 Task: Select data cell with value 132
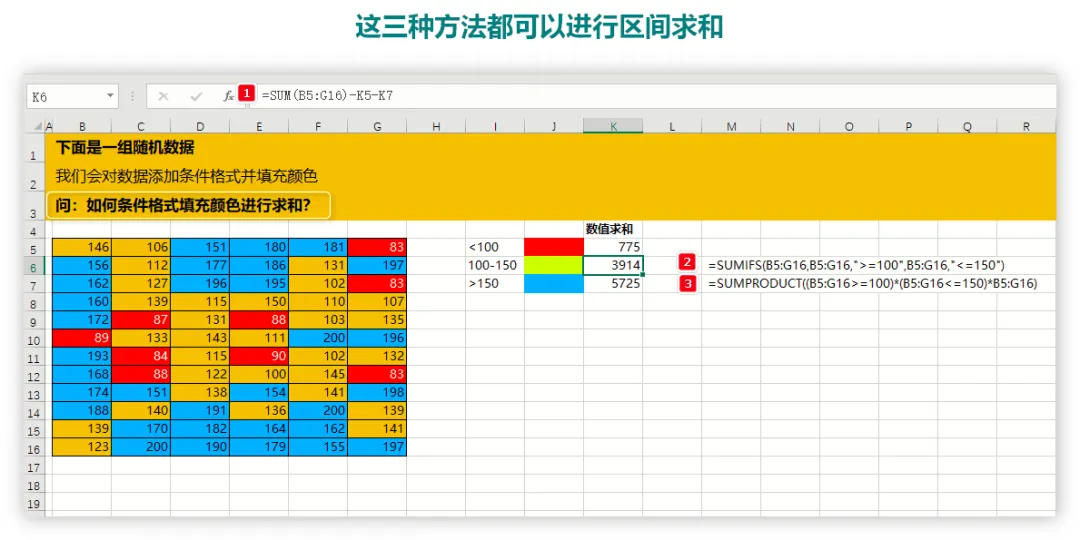(377, 355)
